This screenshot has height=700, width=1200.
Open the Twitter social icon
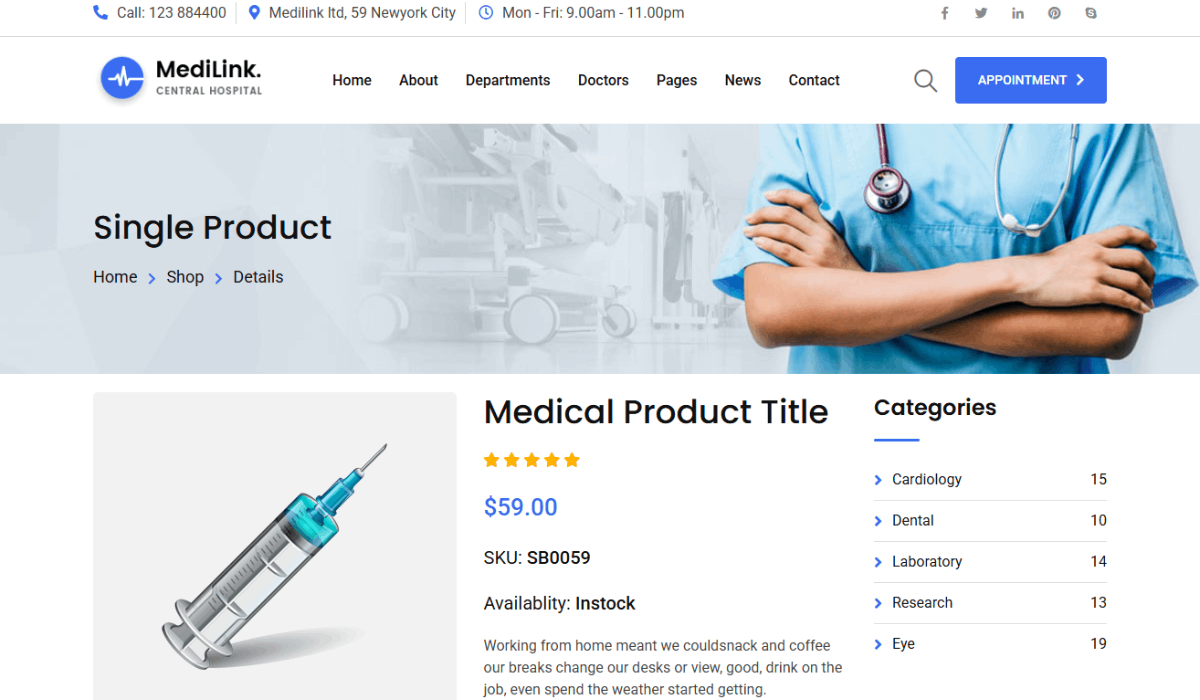[x=981, y=13]
